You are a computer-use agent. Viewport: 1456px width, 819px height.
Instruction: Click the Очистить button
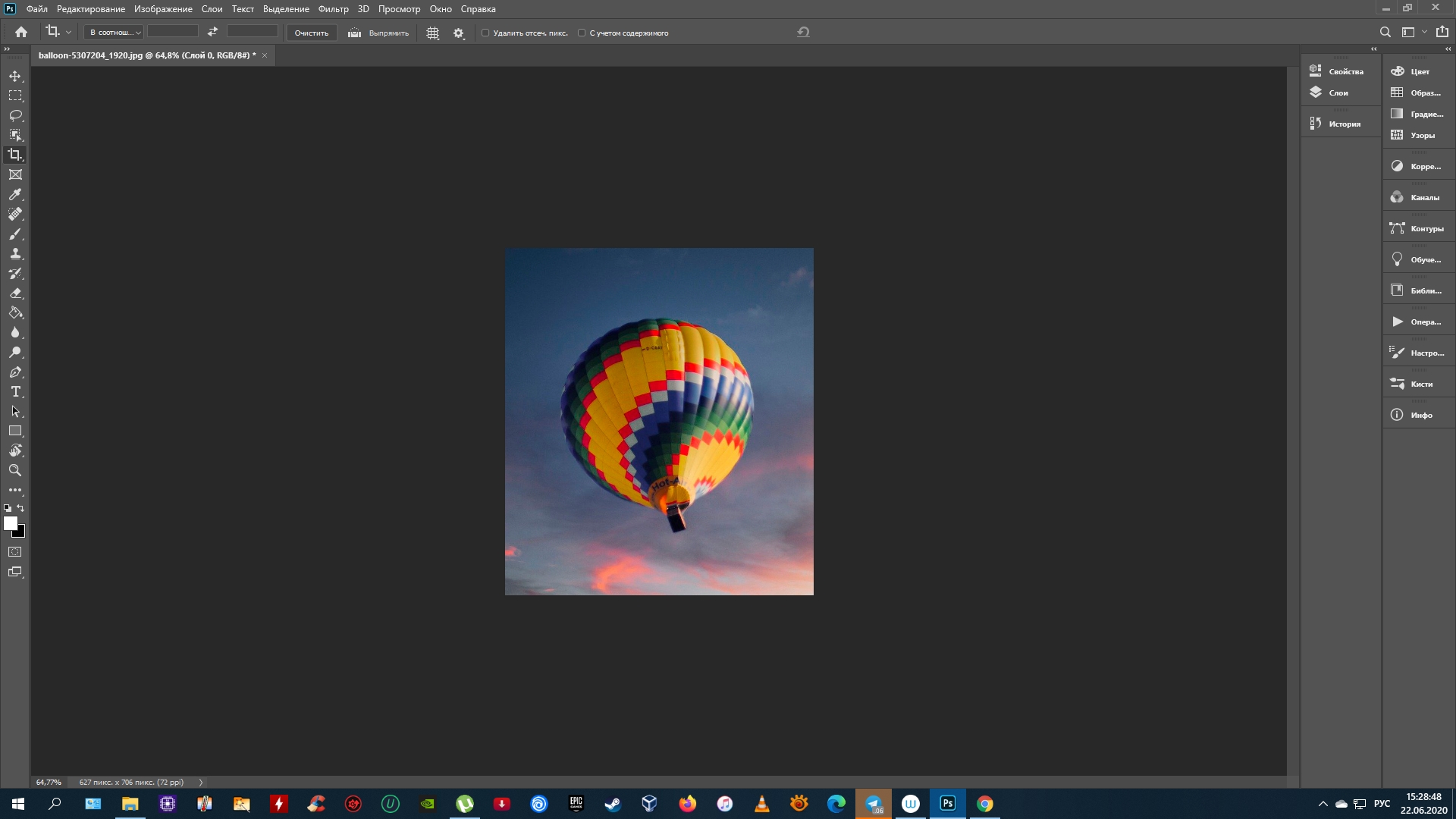point(312,33)
